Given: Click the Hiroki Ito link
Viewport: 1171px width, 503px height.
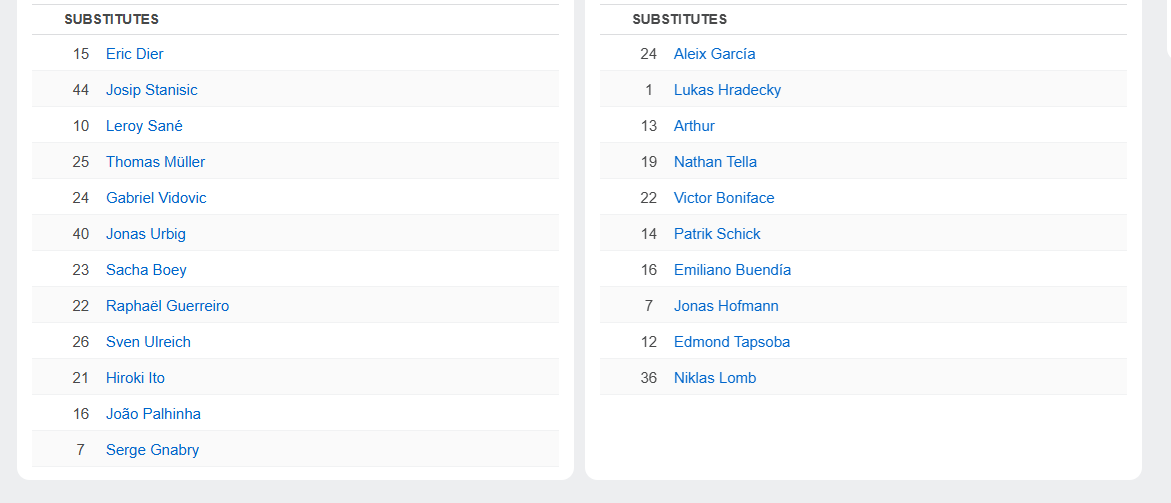Looking at the screenshot, I should [x=135, y=378].
